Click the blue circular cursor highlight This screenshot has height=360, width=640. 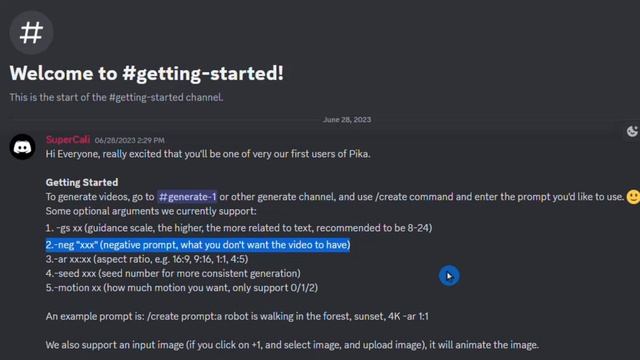(449, 276)
